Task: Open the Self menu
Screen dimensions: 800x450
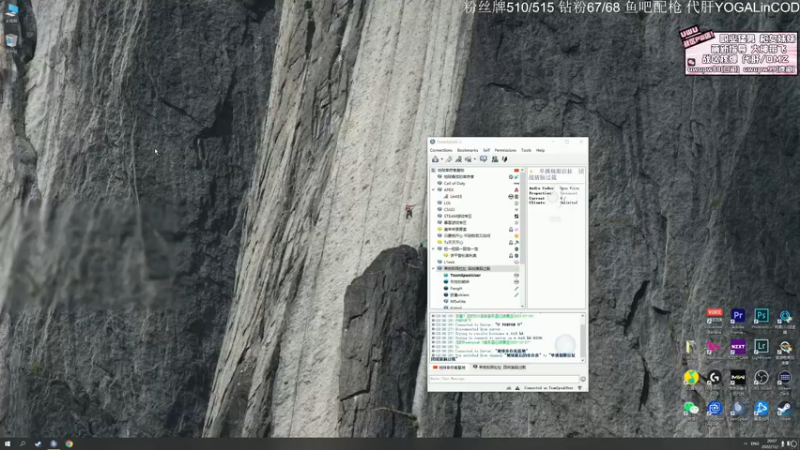Action: coord(486,151)
